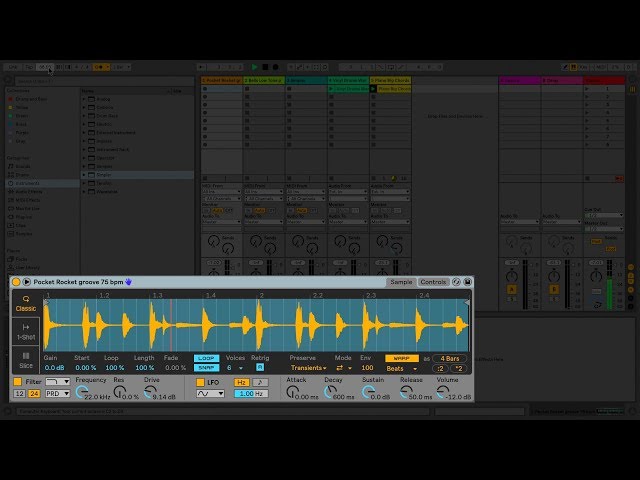
Task: Open the PRD filter circuit dropdown
Action: (58, 393)
